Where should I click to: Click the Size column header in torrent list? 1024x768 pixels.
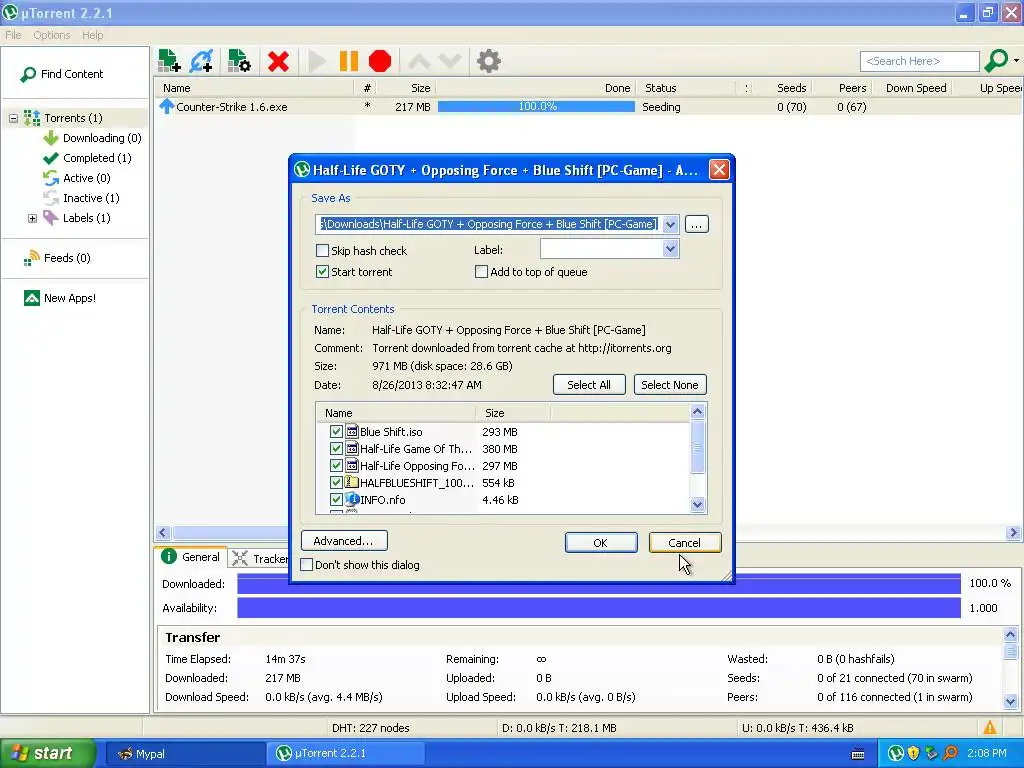pyautogui.click(x=406, y=88)
